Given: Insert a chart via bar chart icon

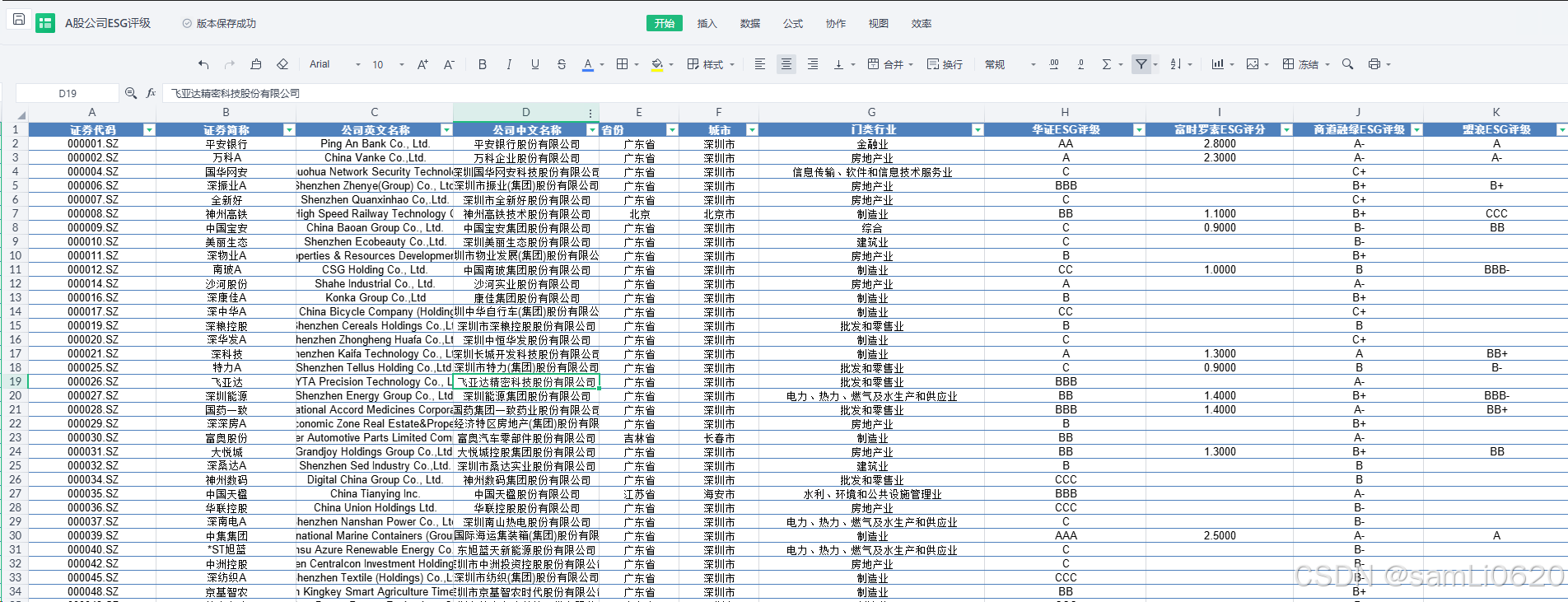Looking at the screenshot, I should click(1217, 64).
